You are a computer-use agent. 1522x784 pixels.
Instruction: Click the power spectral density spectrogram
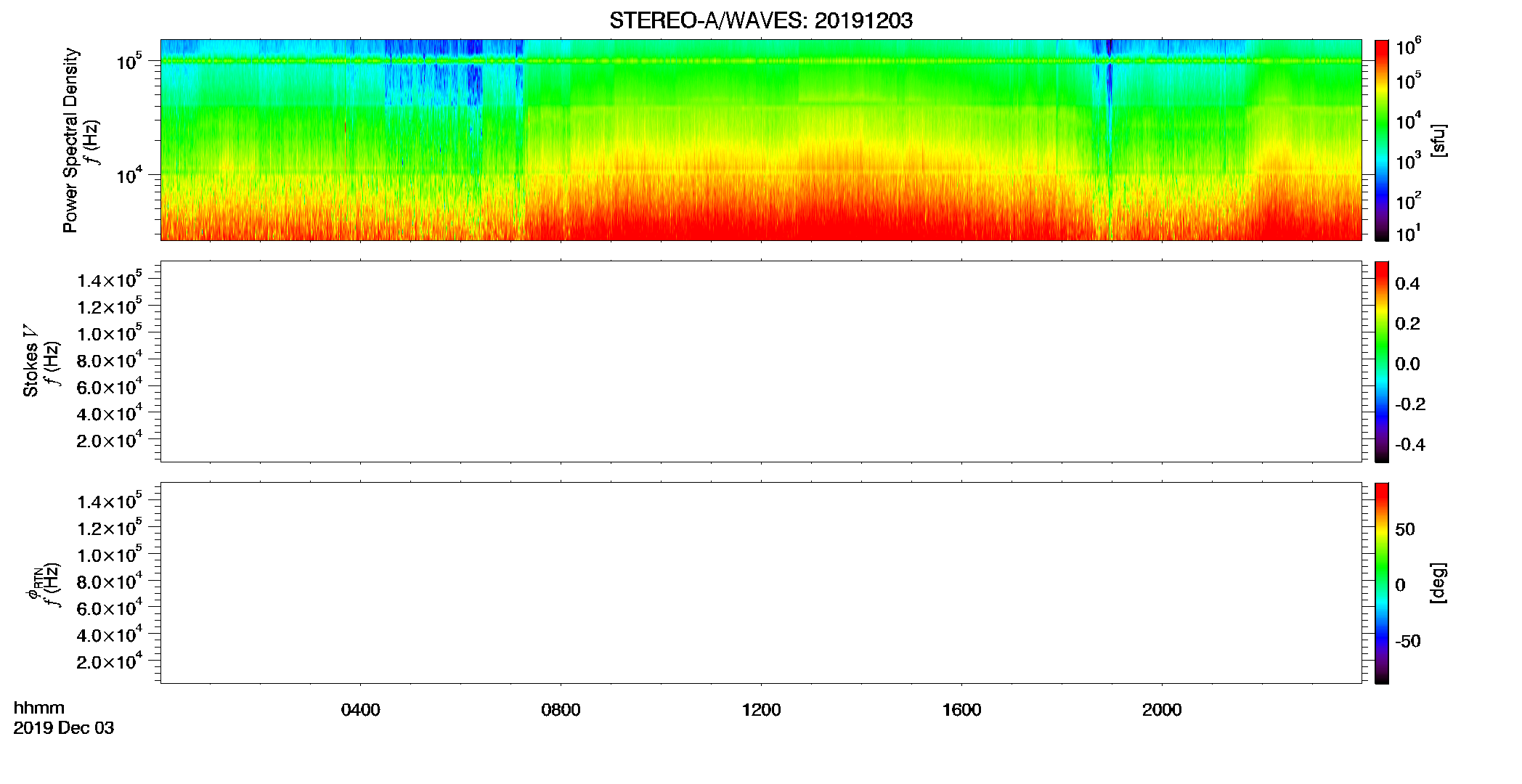pos(761,140)
